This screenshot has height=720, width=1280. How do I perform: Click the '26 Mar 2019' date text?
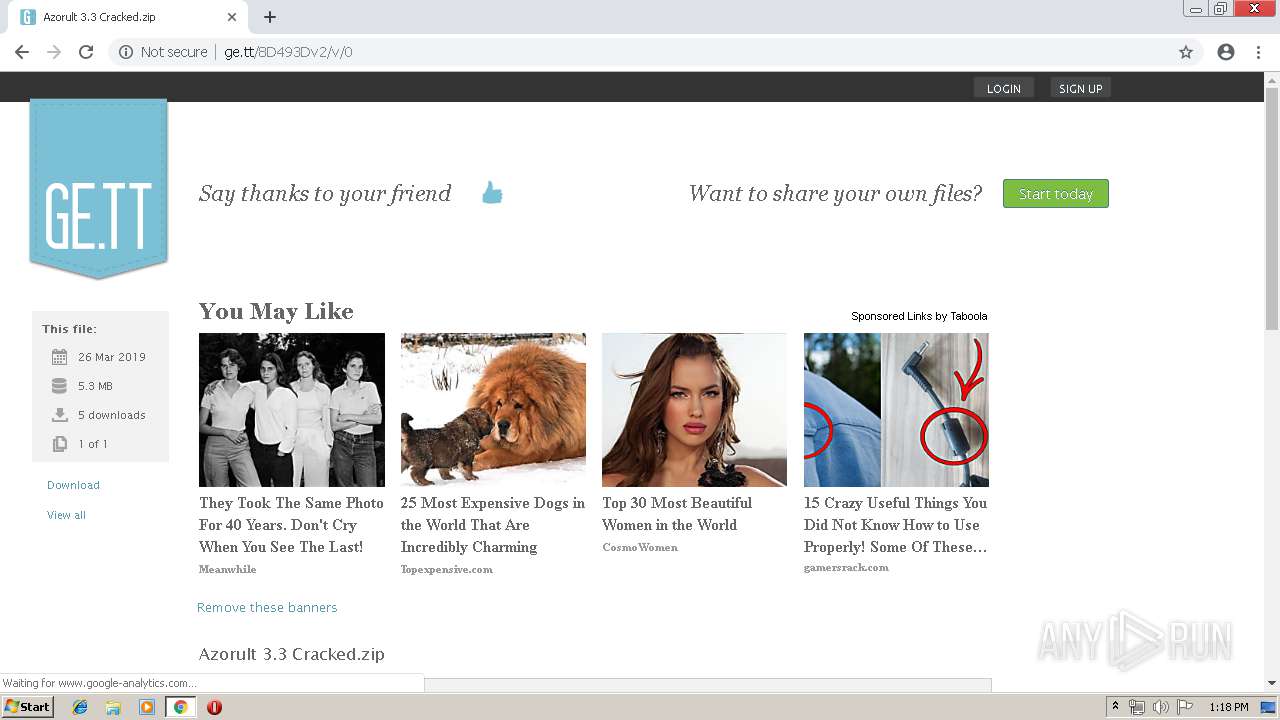pos(112,357)
